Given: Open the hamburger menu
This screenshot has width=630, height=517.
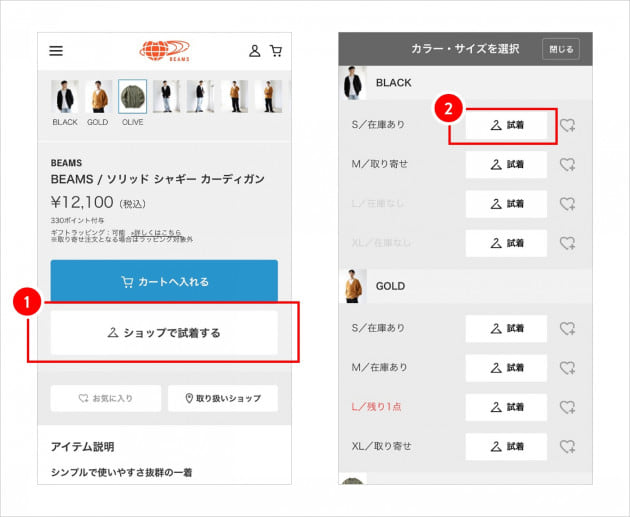Looking at the screenshot, I should tap(56, 51).
